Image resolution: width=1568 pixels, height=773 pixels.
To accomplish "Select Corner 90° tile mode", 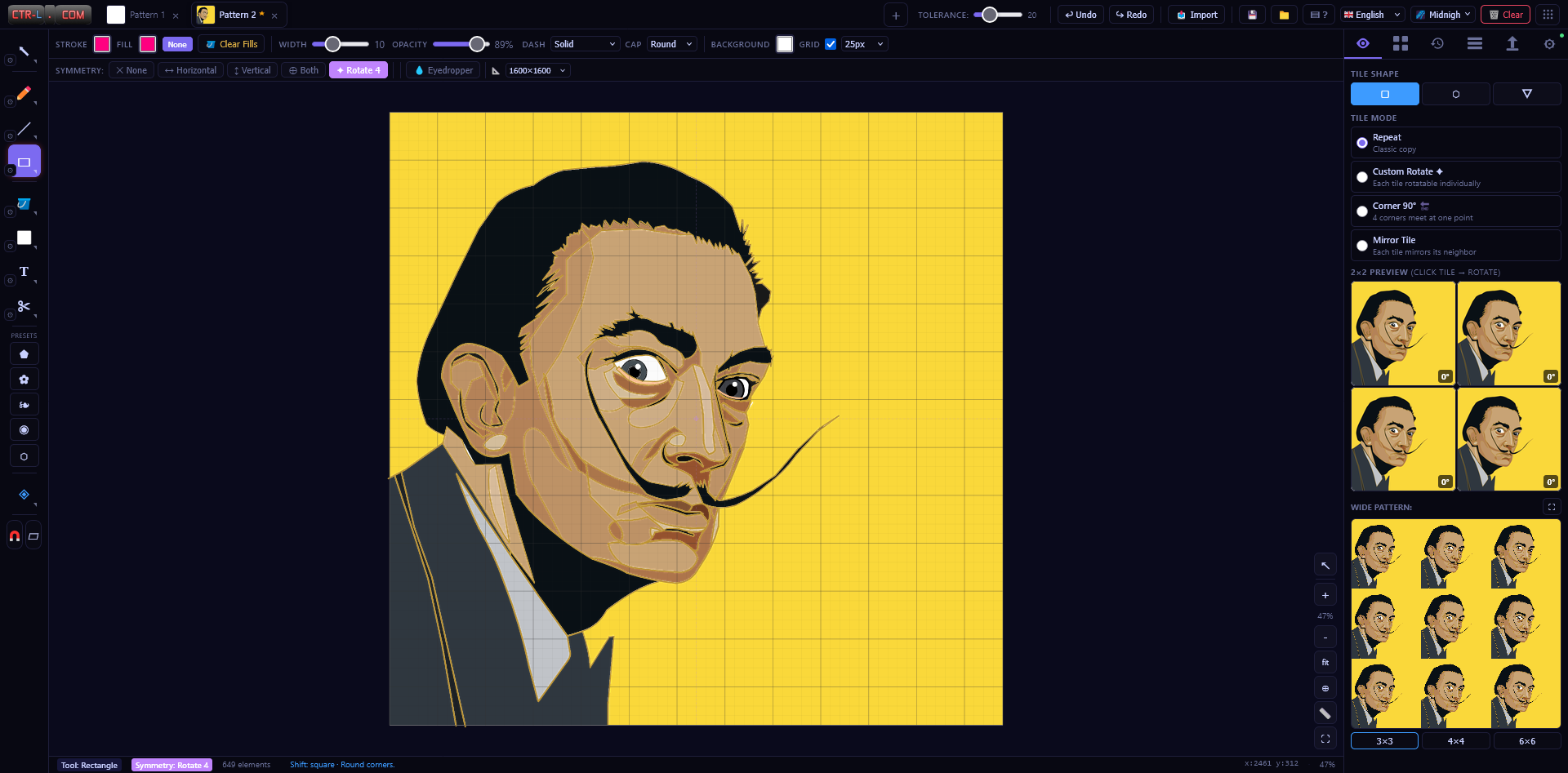I will [x=1455, y=211].
